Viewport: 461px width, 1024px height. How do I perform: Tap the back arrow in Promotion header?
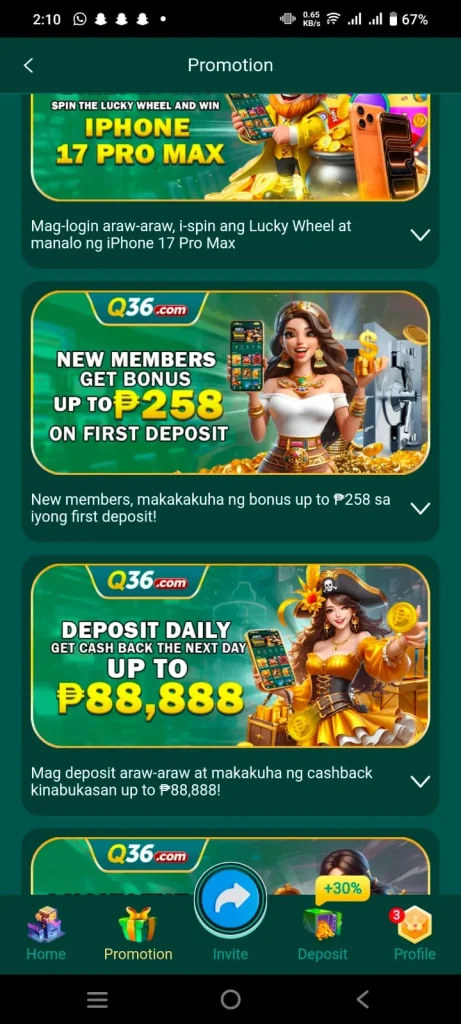[28, 65]
